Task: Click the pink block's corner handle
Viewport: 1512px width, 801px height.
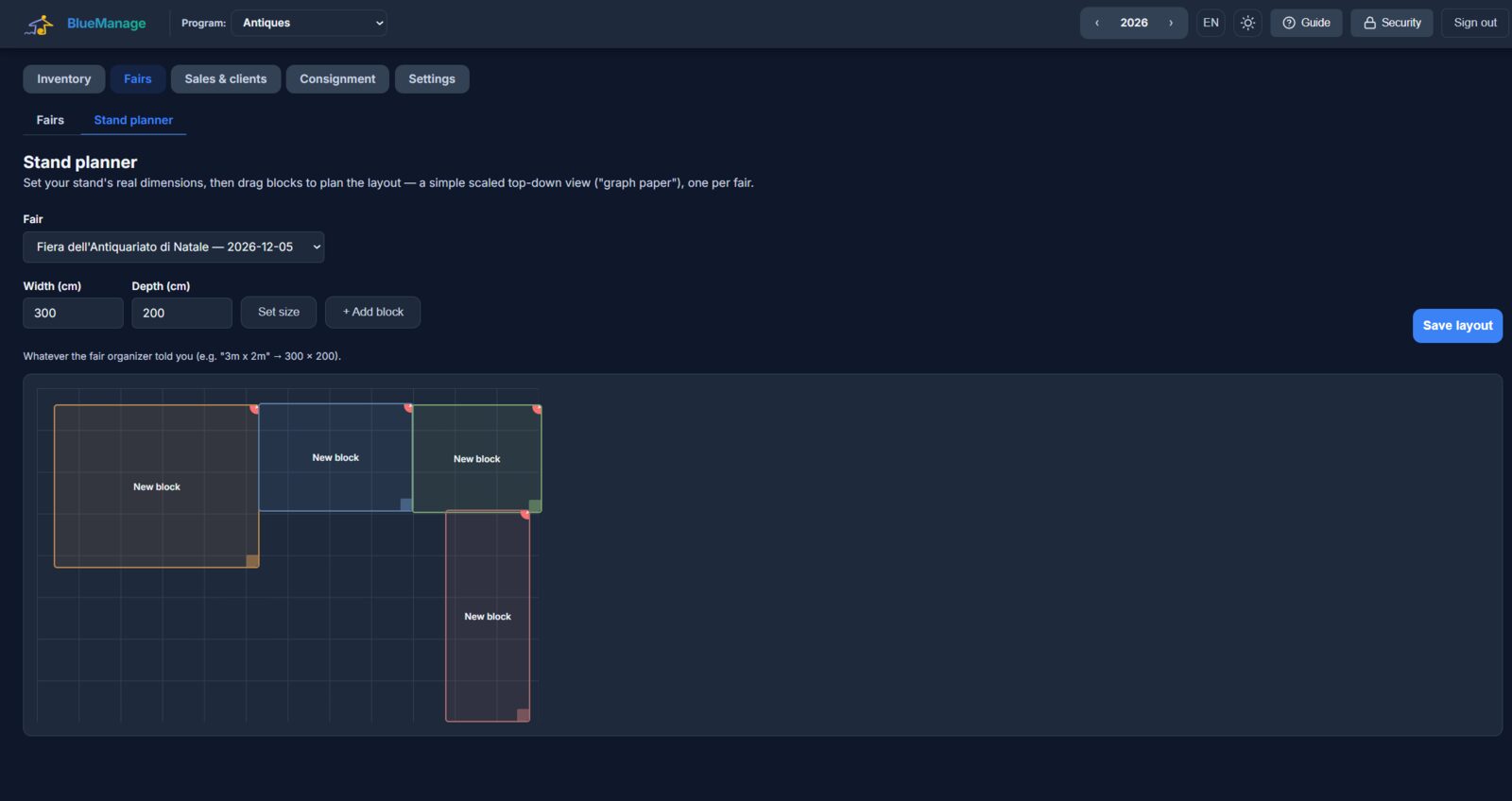Action: tap(524, 715)
